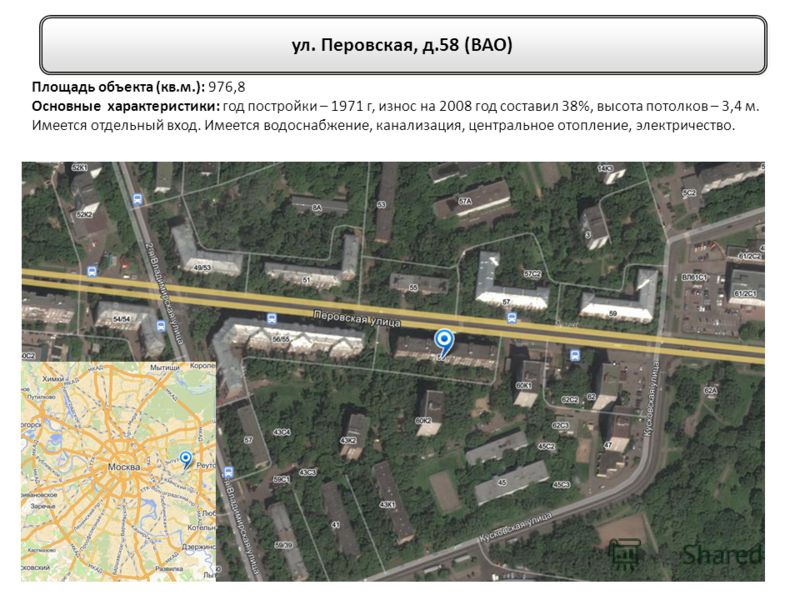Click the blue location pin on Перовская улица
Viewport: 800px width, 600px height.
444,342
